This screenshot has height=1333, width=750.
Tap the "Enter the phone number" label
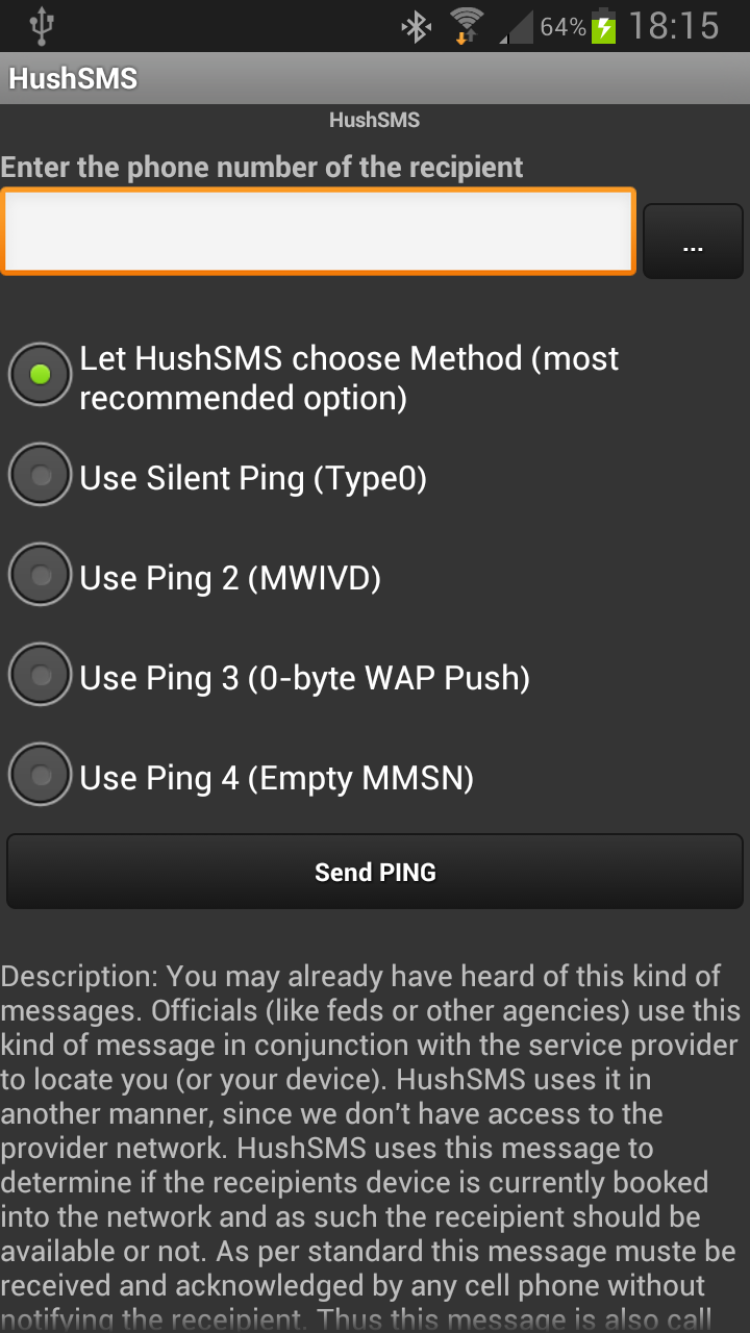click(262, 167)
